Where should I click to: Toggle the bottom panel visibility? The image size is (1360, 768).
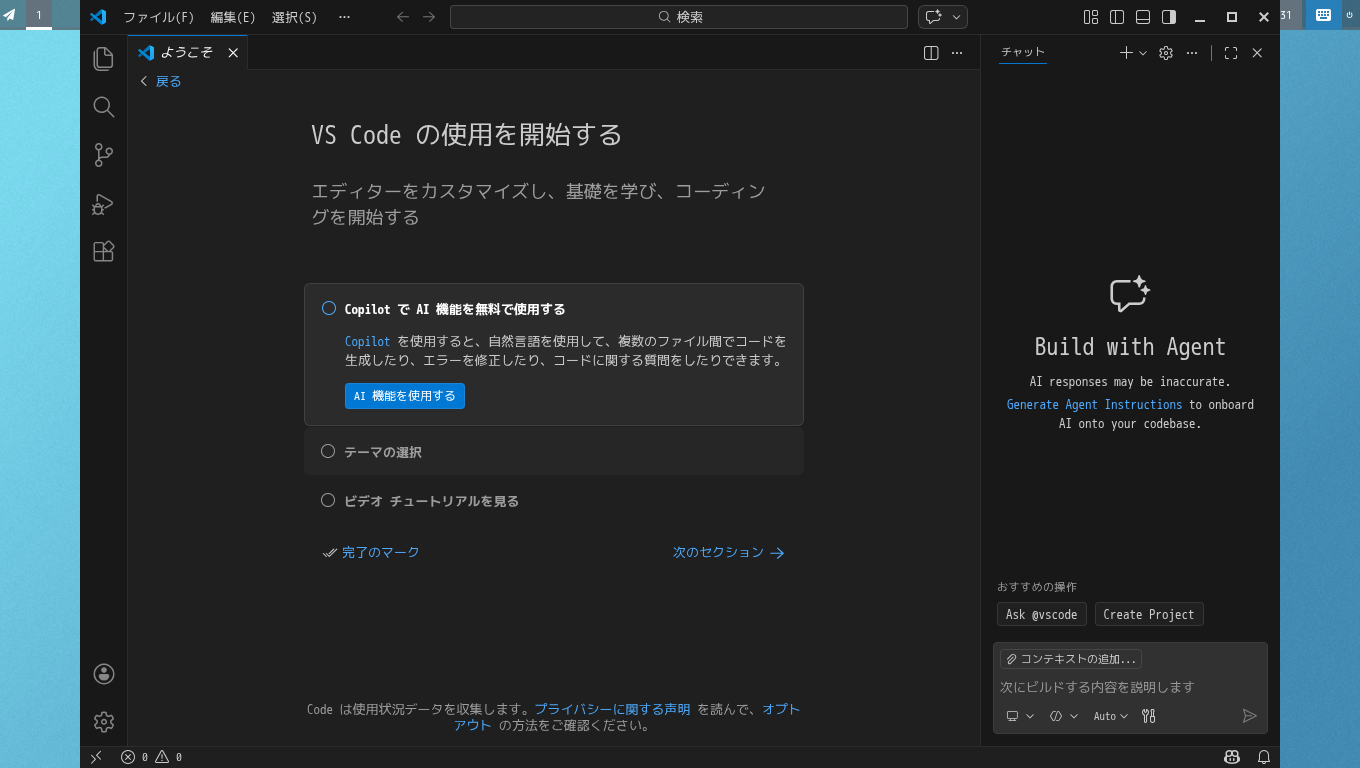point(1143,17)
